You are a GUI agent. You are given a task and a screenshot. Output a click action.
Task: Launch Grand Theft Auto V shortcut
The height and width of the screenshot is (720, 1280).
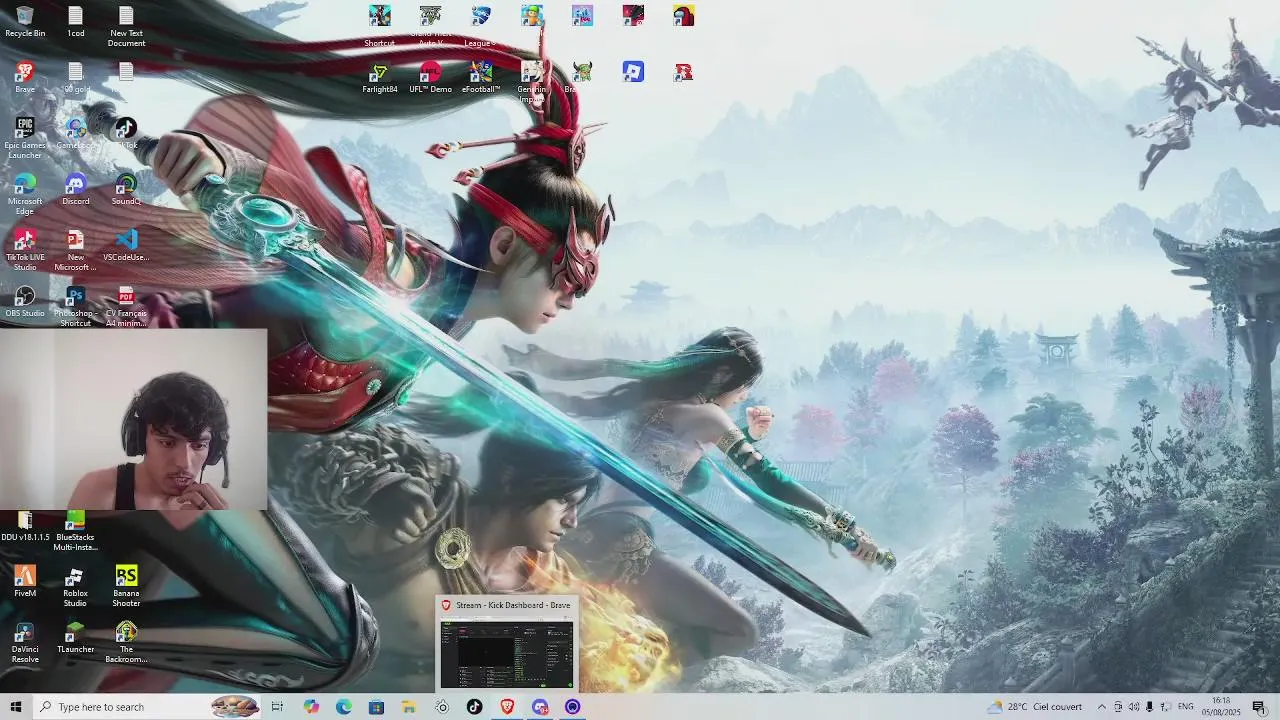(x=430, y=26)
